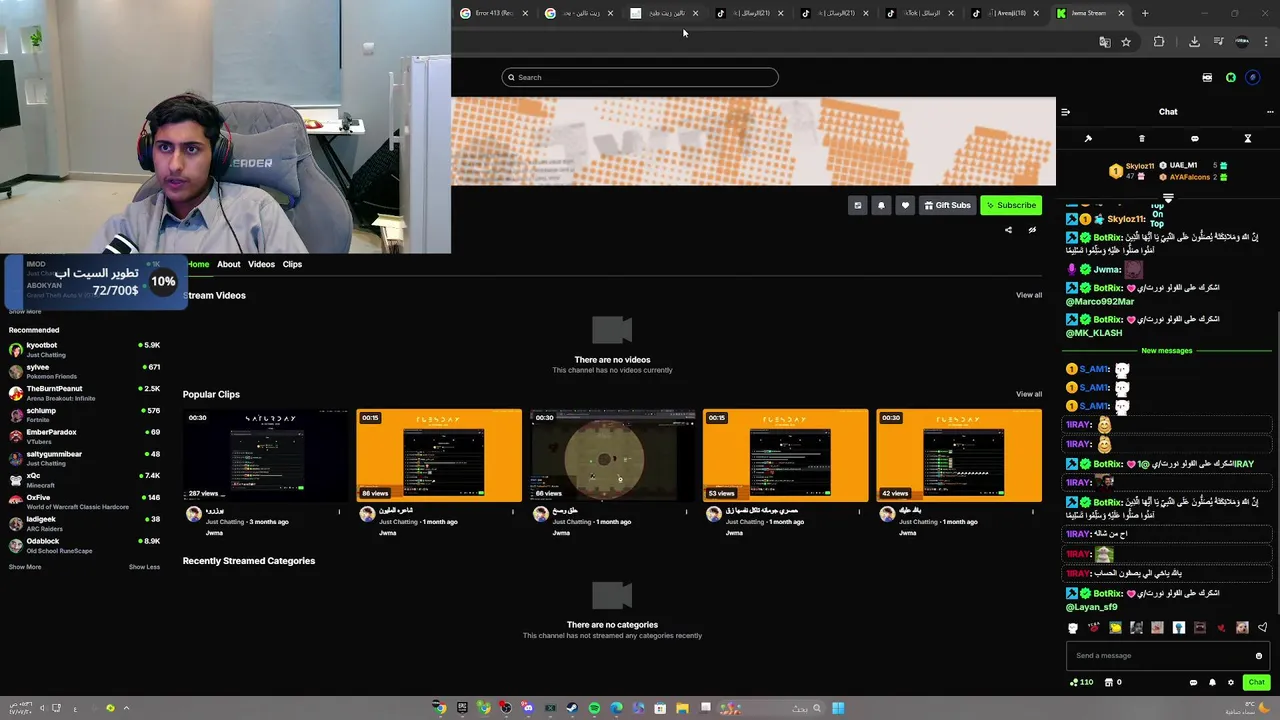
Task: Click the Search field on Kick
Action: (640, 77)
